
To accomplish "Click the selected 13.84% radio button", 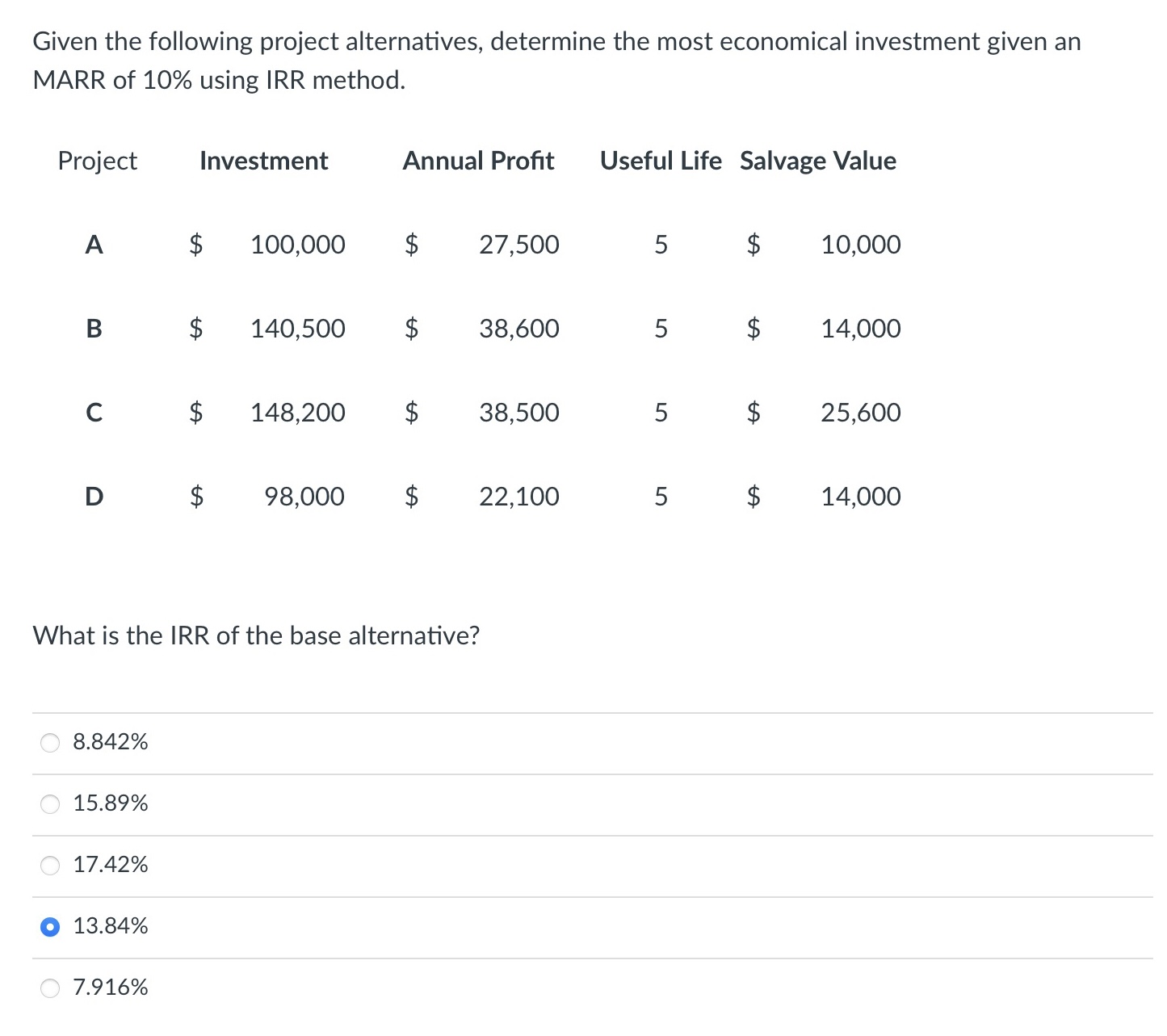I will 50,927.
